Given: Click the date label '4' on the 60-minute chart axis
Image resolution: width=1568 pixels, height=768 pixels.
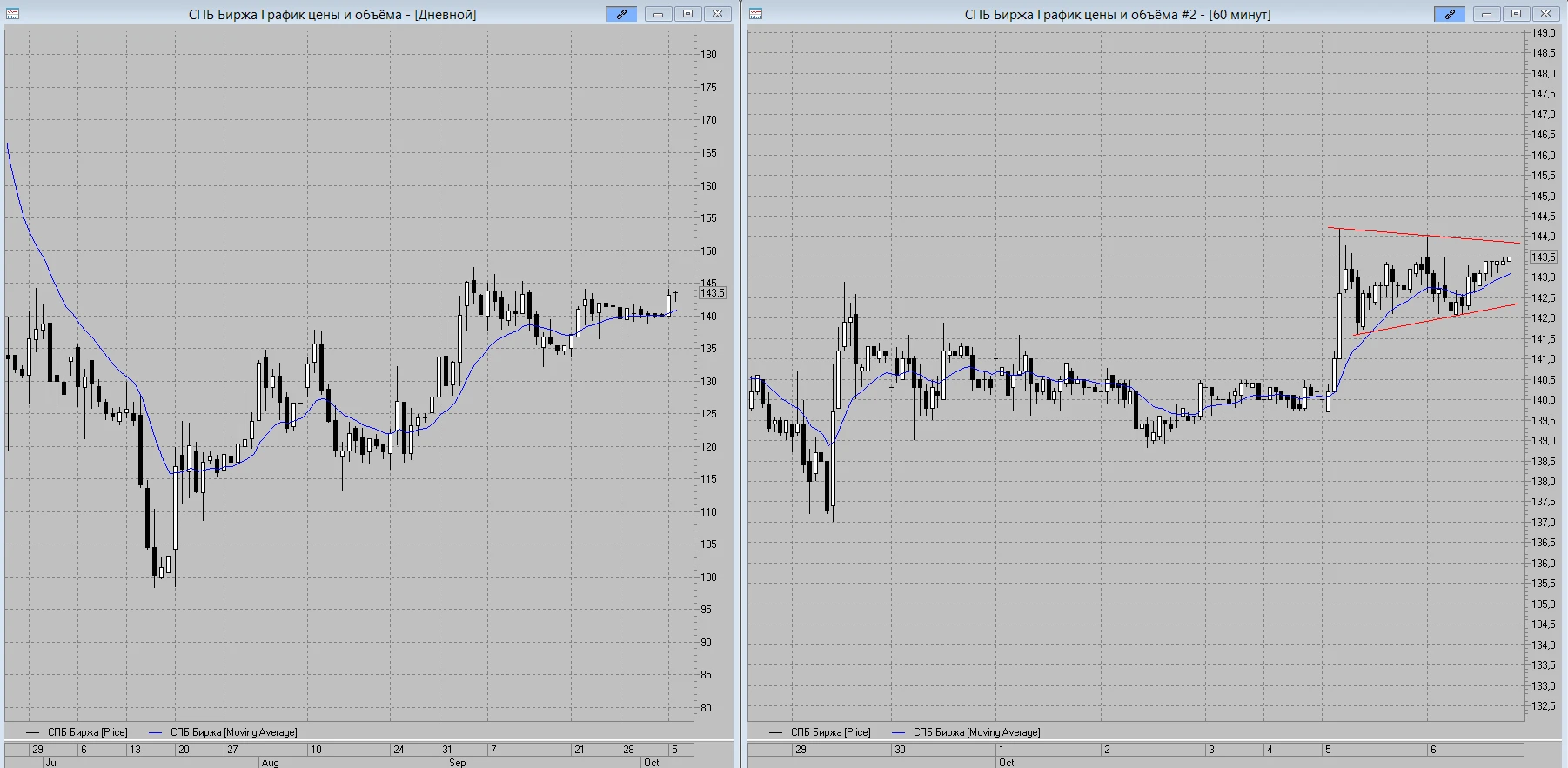Looking at the screenshot, I should (x=1270, y=750).
